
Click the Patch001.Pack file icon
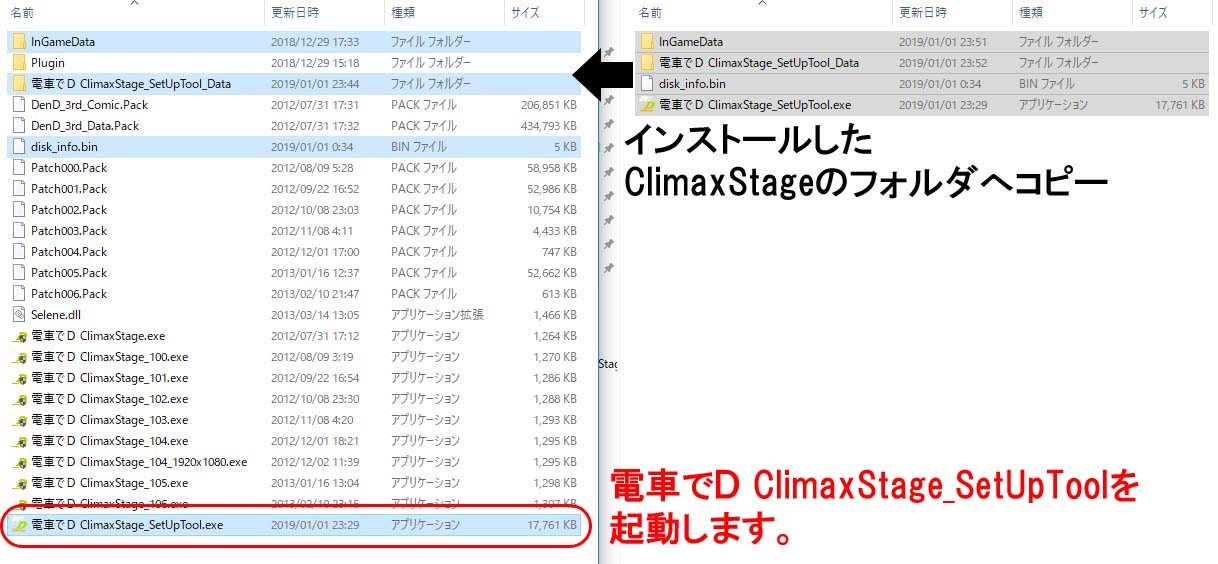click(x=19, y=189)
